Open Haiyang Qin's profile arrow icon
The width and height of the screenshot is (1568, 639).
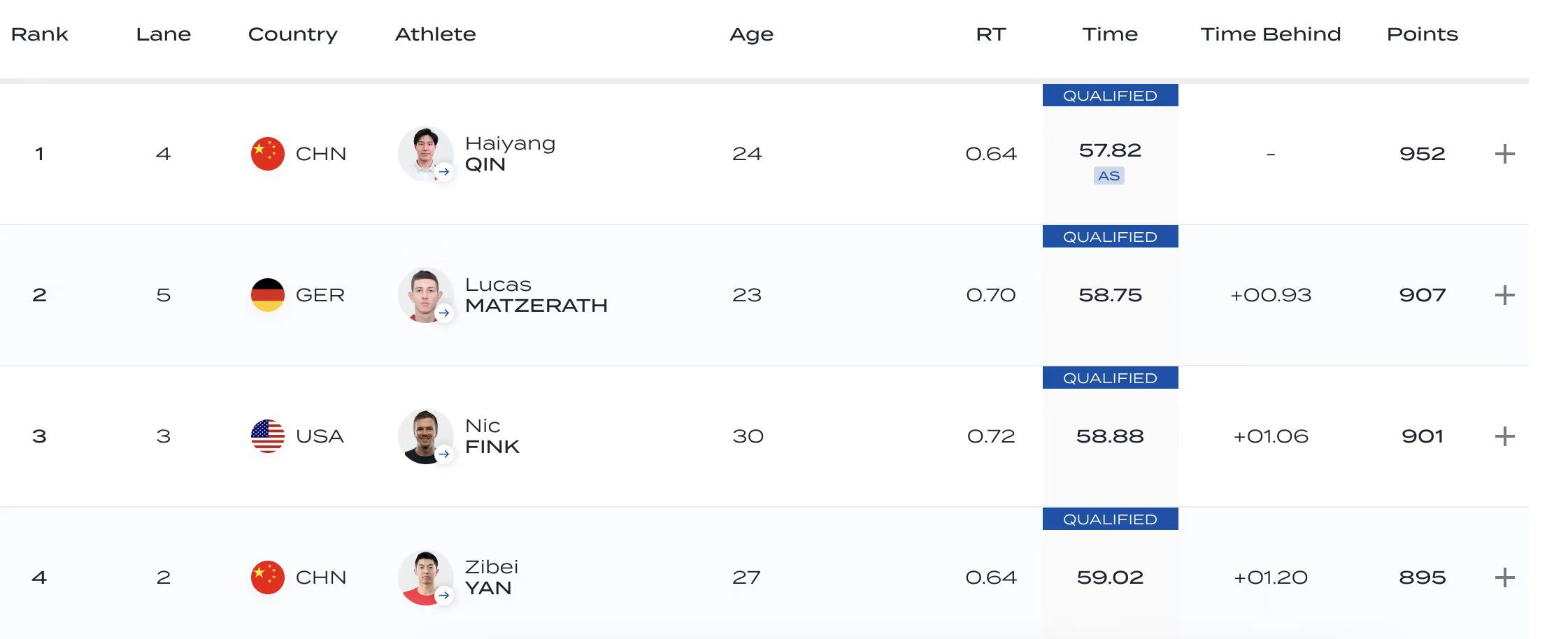click(444, 172)
